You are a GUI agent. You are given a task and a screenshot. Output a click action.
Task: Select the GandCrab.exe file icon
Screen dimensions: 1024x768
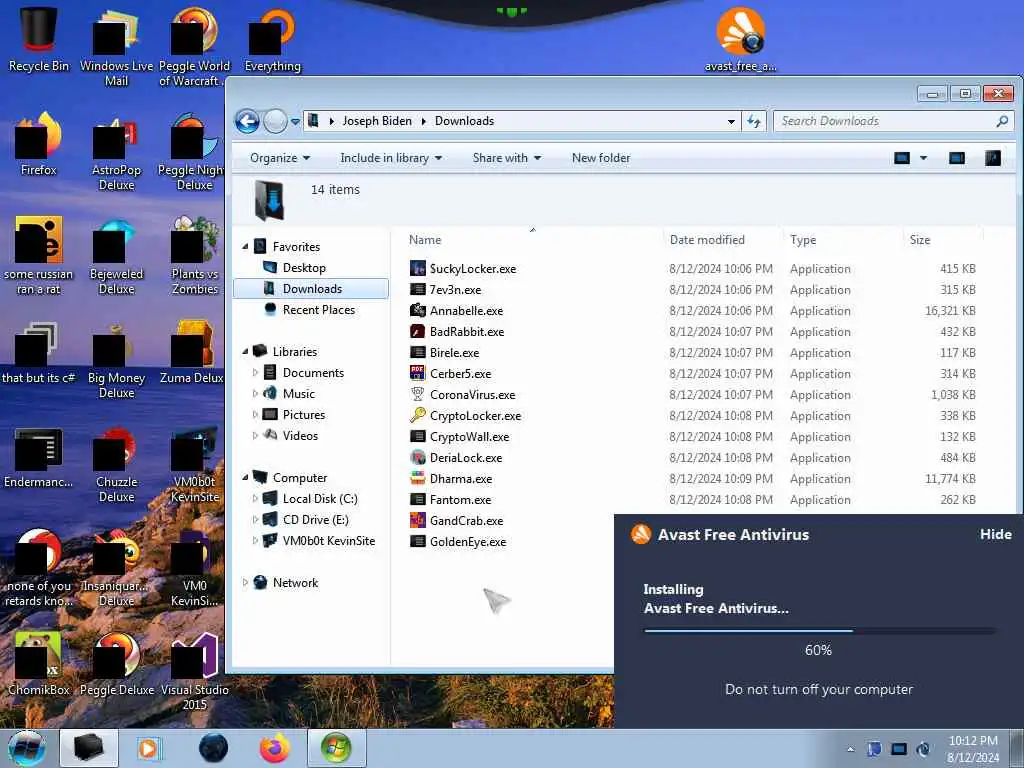pos(417,520)
